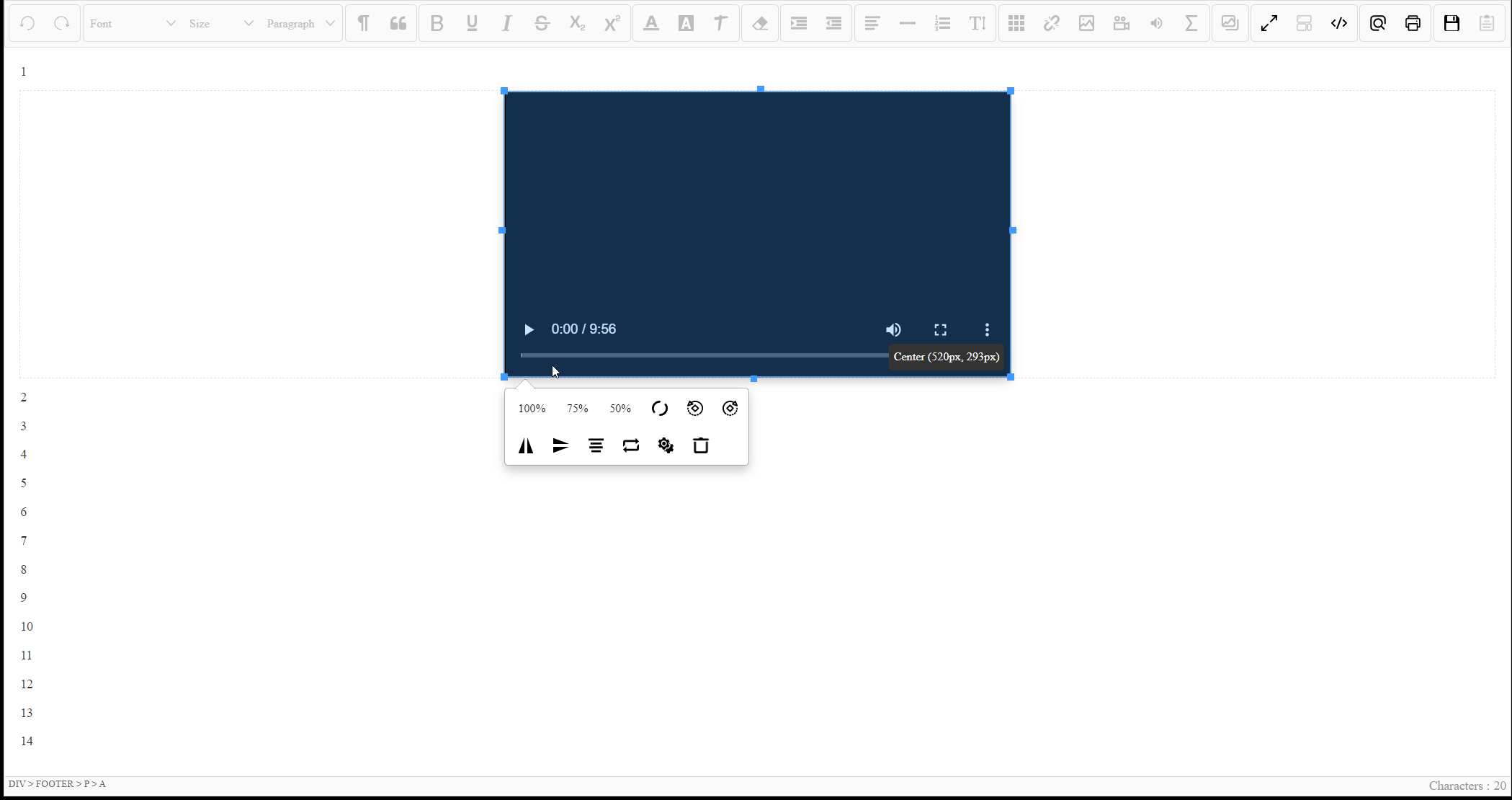This screenshot has height=800, width=1512.
Task: Click the save icon
Action: click(1451, 23)
